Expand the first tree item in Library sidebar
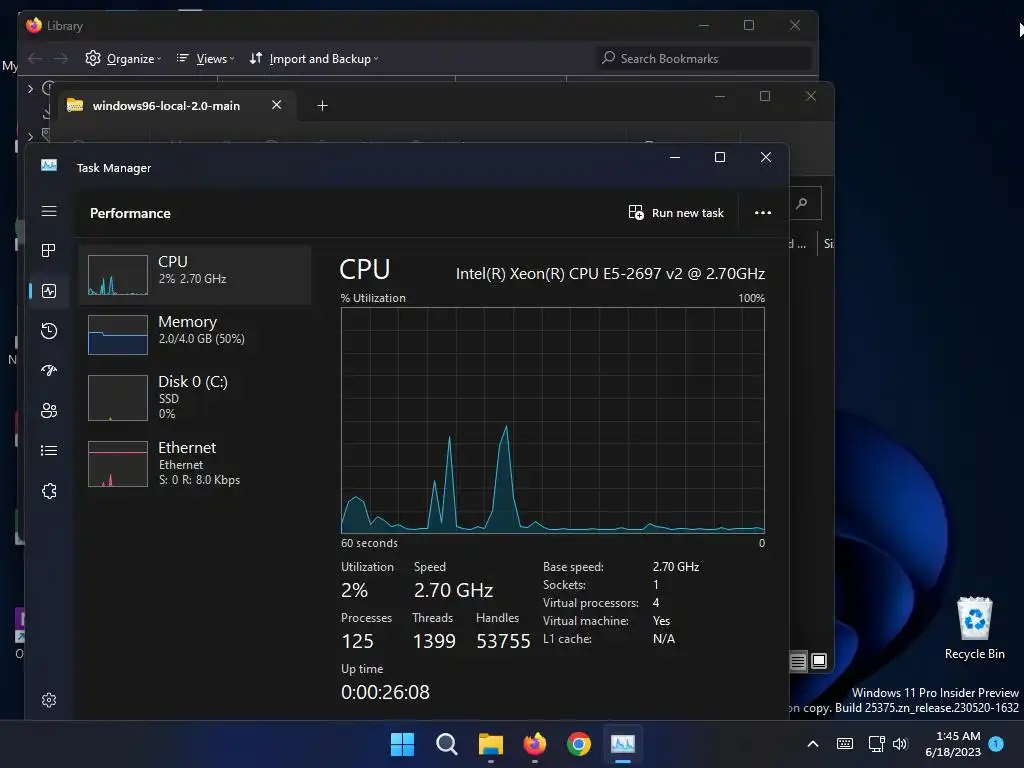Screen dimensions: 1024x768 pos(30,88)
